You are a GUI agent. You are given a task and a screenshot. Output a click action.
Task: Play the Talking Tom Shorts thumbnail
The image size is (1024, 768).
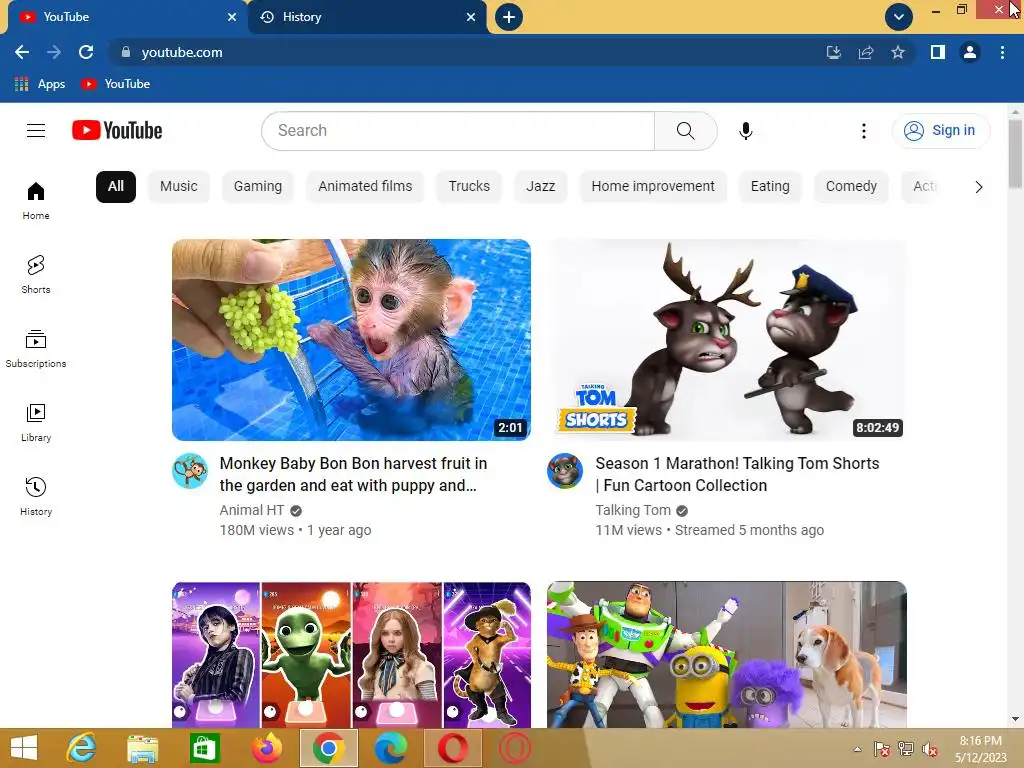coord(727,340)
